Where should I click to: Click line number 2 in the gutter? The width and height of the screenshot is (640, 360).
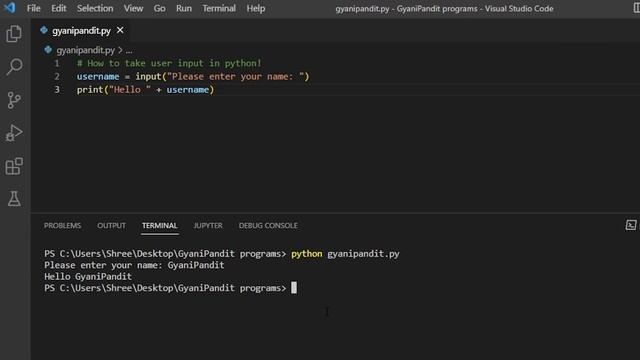pos(57,76)
